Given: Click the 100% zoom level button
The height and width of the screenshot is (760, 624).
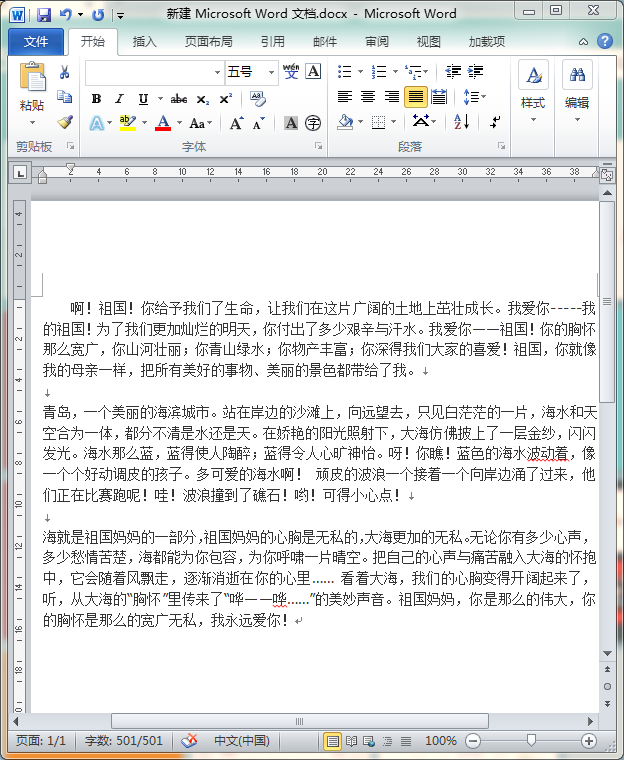Looking at the screenshot, I should [441, 741].
